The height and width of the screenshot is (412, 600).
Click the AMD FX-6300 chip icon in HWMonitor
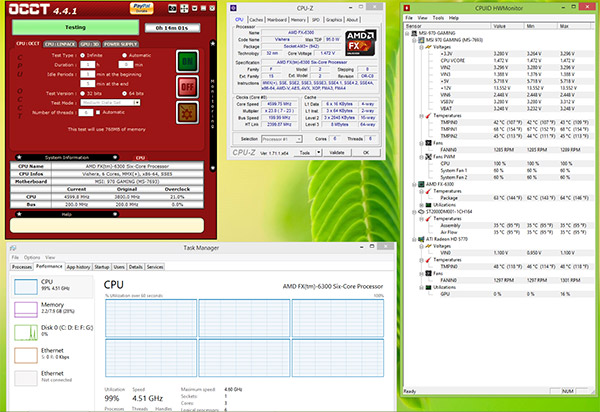pos(421,184)
